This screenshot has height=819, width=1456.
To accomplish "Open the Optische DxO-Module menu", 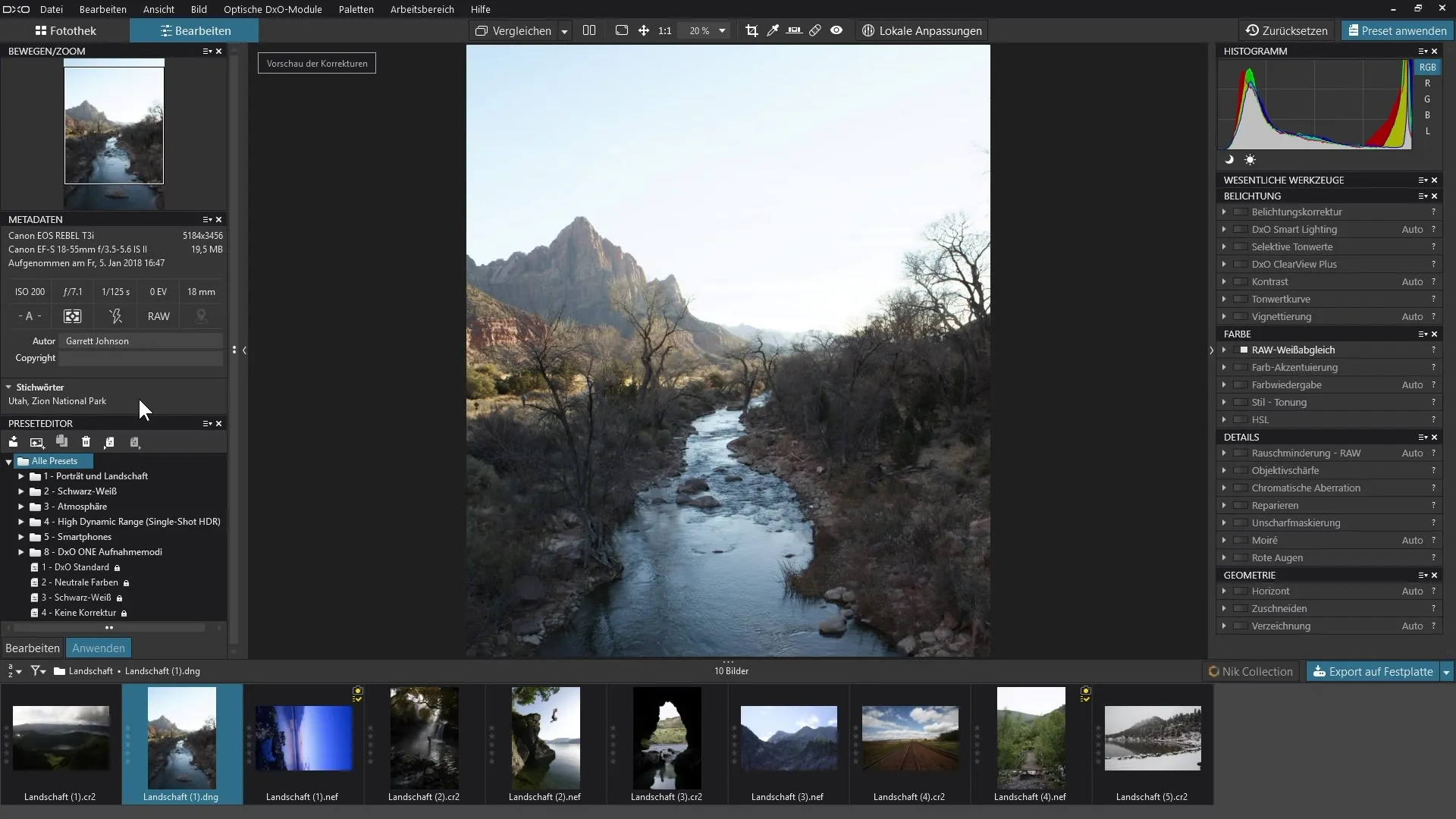I will [272, 9].
